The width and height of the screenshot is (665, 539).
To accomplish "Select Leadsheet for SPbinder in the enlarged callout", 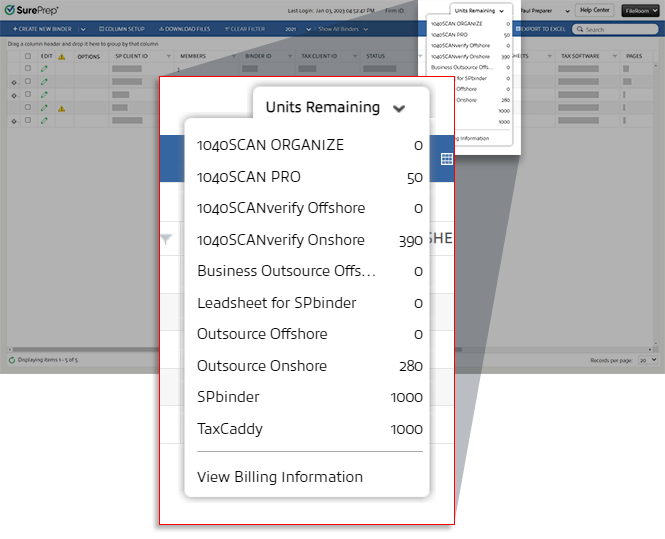I will pyautogui.click(x=310, y=303).
